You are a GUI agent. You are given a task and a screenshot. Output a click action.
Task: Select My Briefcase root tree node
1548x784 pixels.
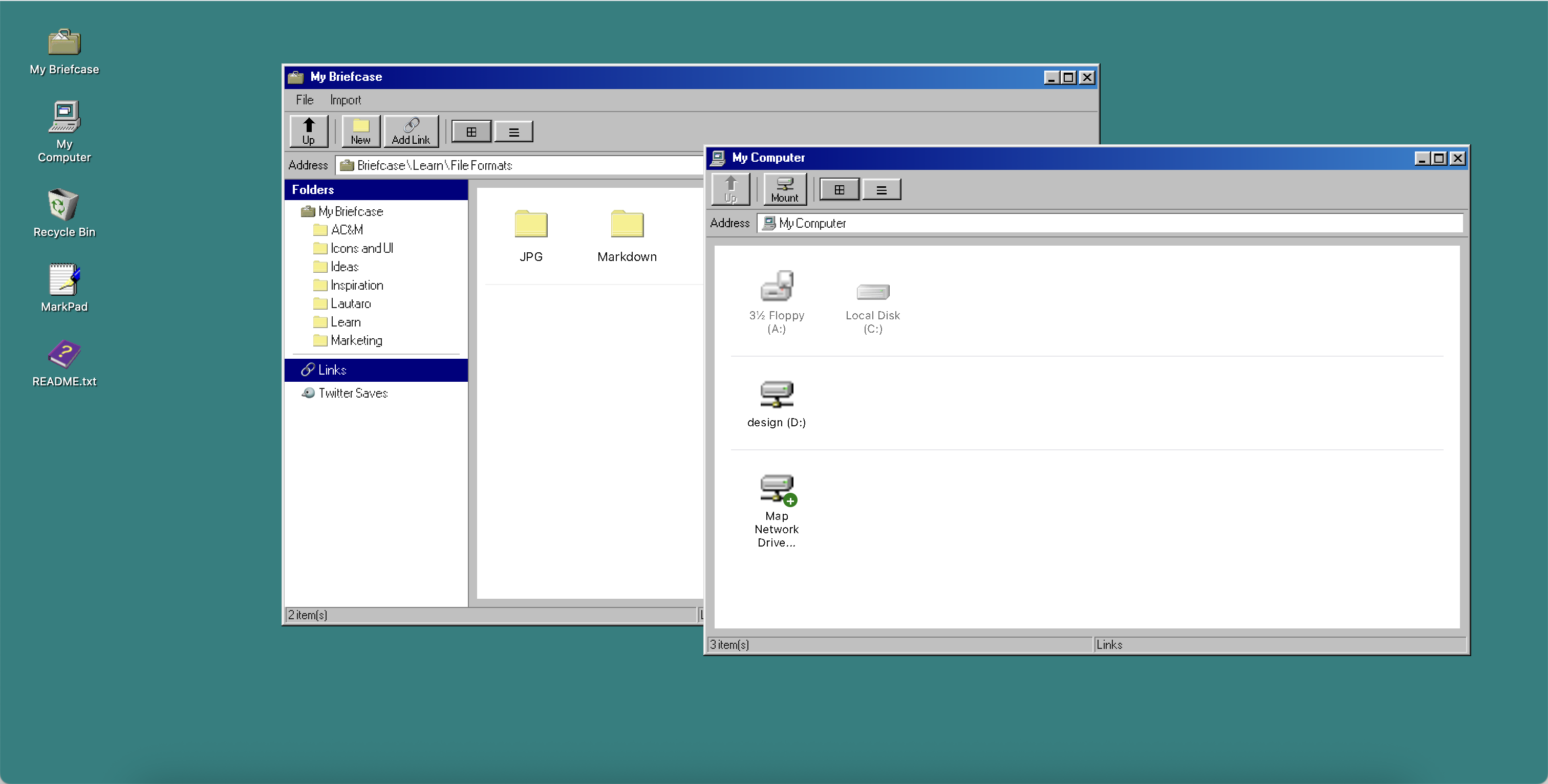[350, 211]
